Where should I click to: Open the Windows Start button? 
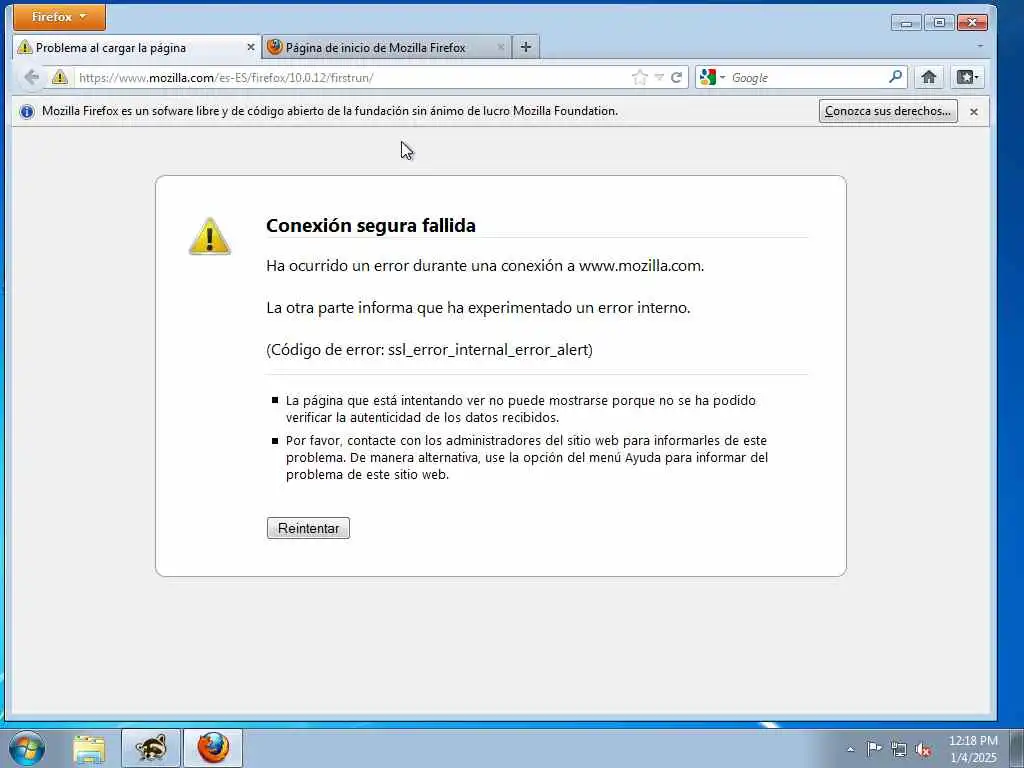[x=27, y=748]
